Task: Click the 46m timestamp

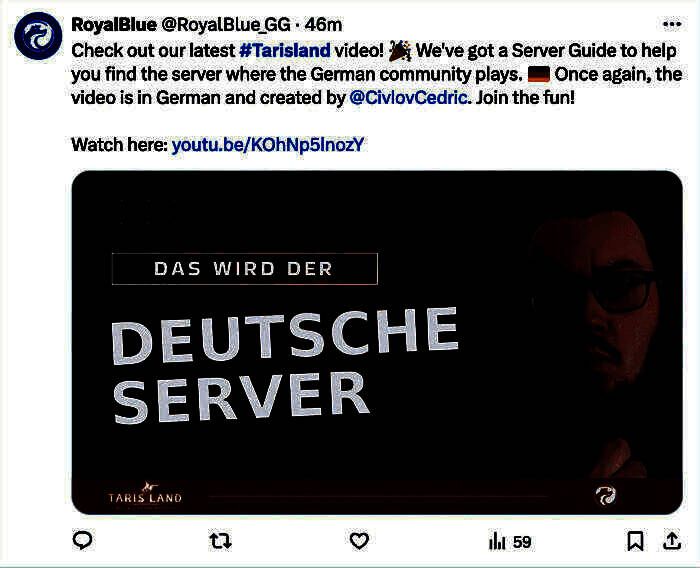Action: click(x=324, y=25)
